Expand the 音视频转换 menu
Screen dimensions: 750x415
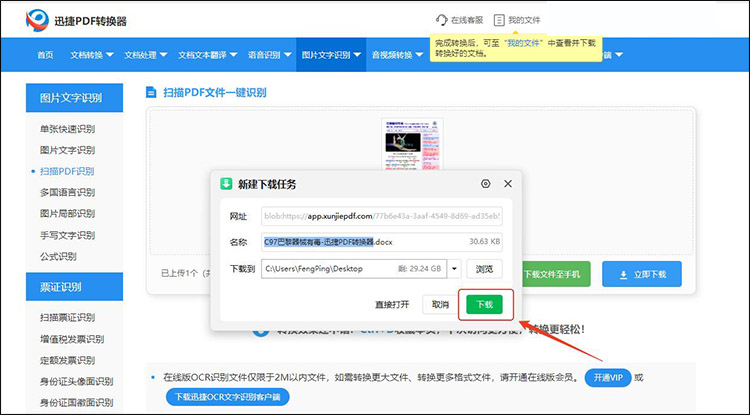click(x=397, y=55)
